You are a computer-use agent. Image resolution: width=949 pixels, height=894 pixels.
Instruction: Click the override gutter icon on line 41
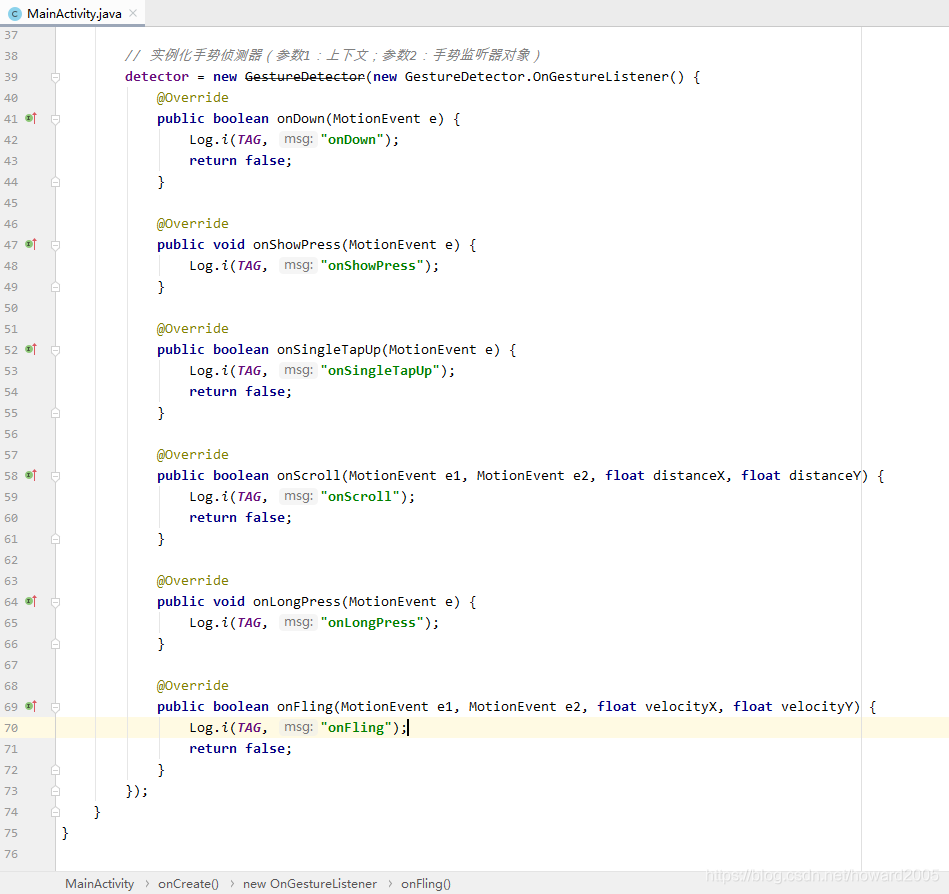pos(31,119)
